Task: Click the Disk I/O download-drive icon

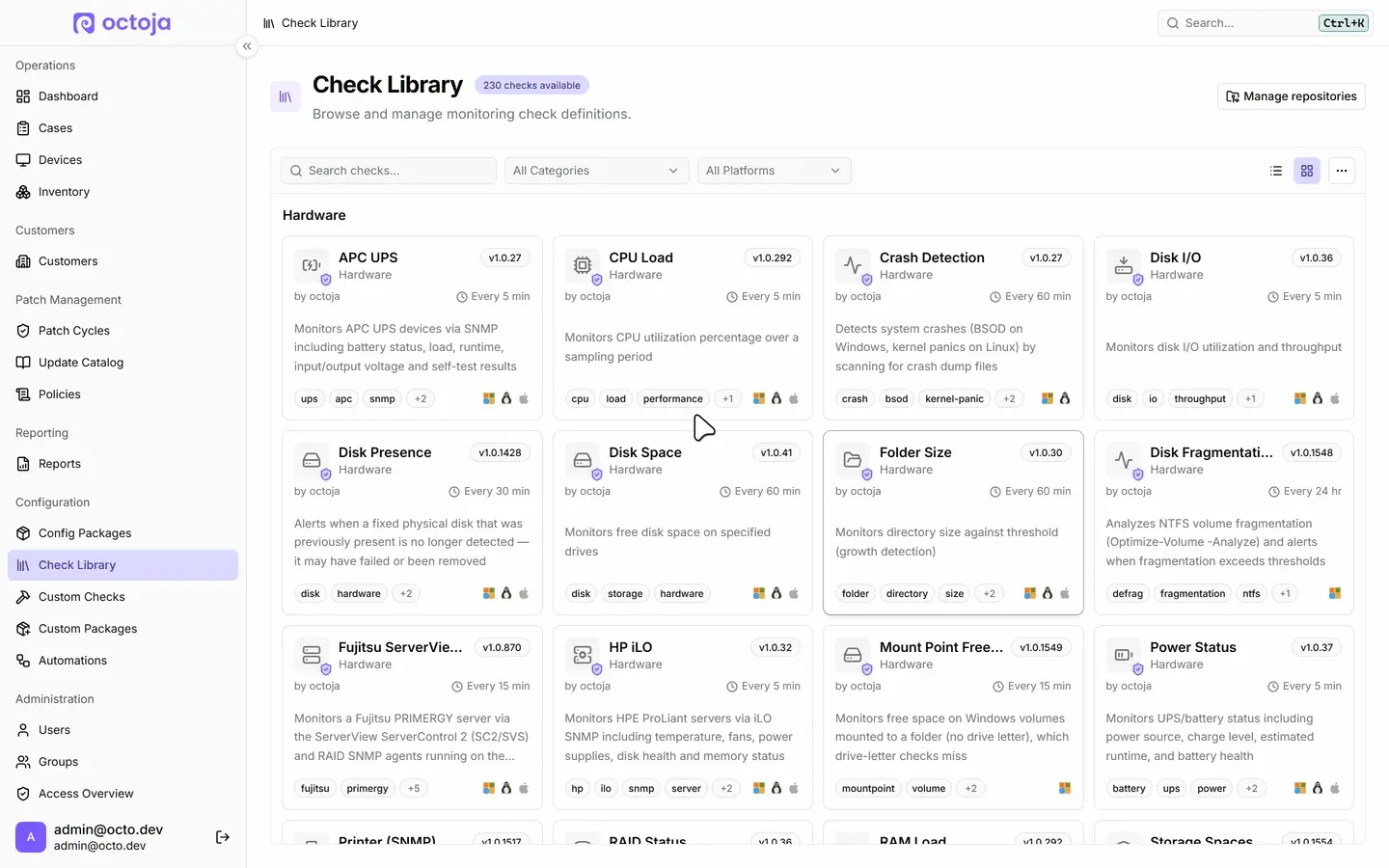Action: (1124, 265)
